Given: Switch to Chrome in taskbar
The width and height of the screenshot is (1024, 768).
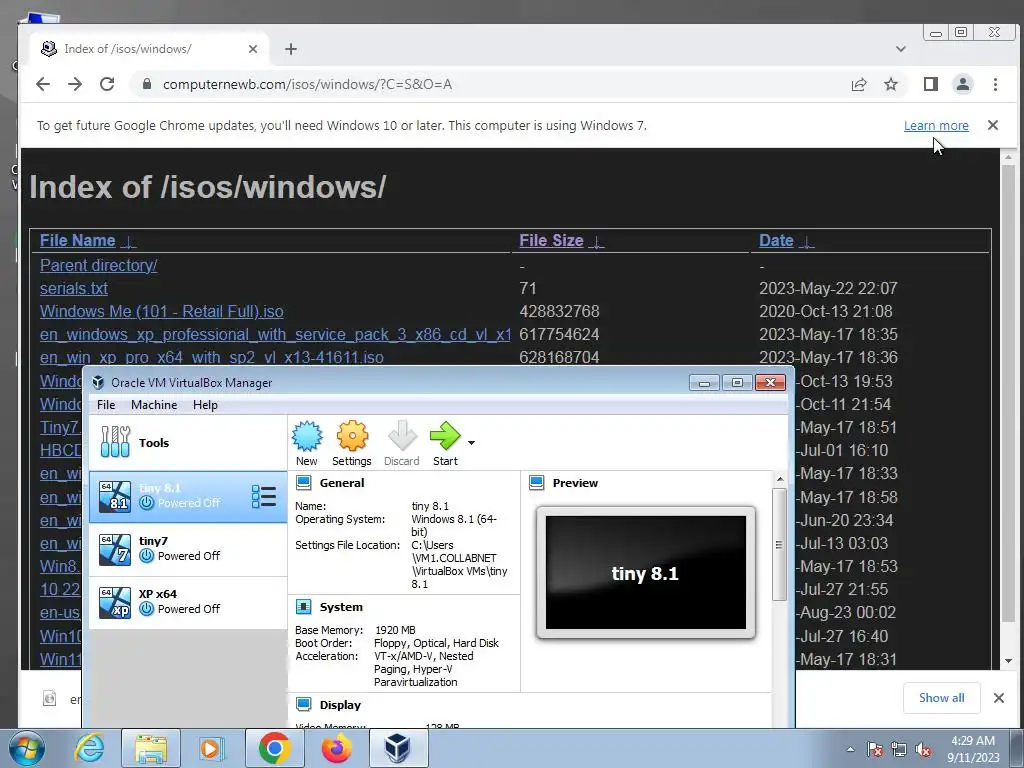Looking at the screenshot, I should [274, 748].
